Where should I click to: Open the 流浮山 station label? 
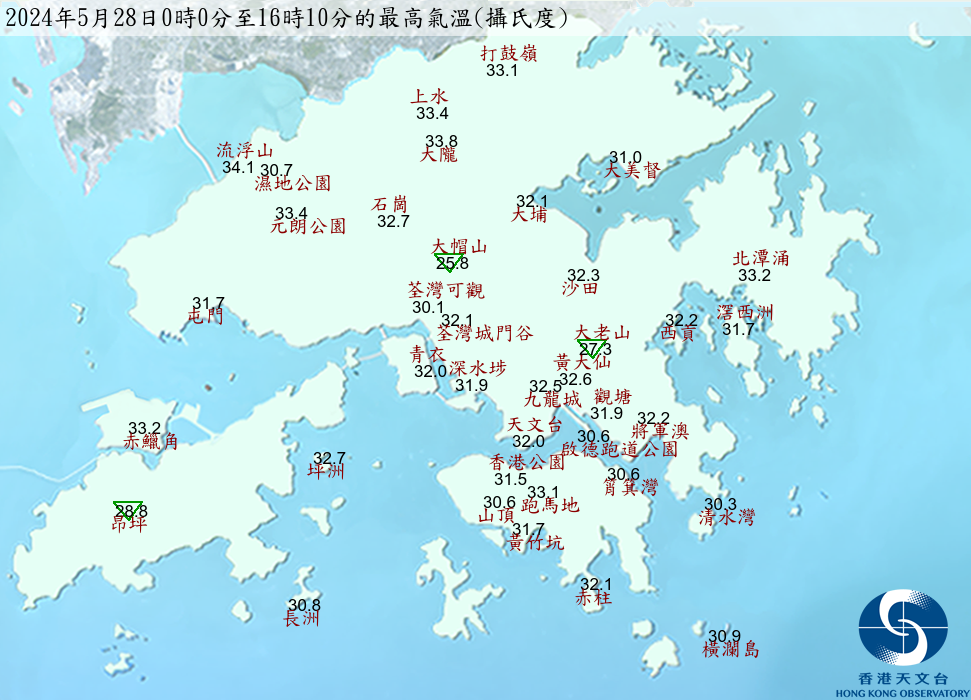coord(245,151)
